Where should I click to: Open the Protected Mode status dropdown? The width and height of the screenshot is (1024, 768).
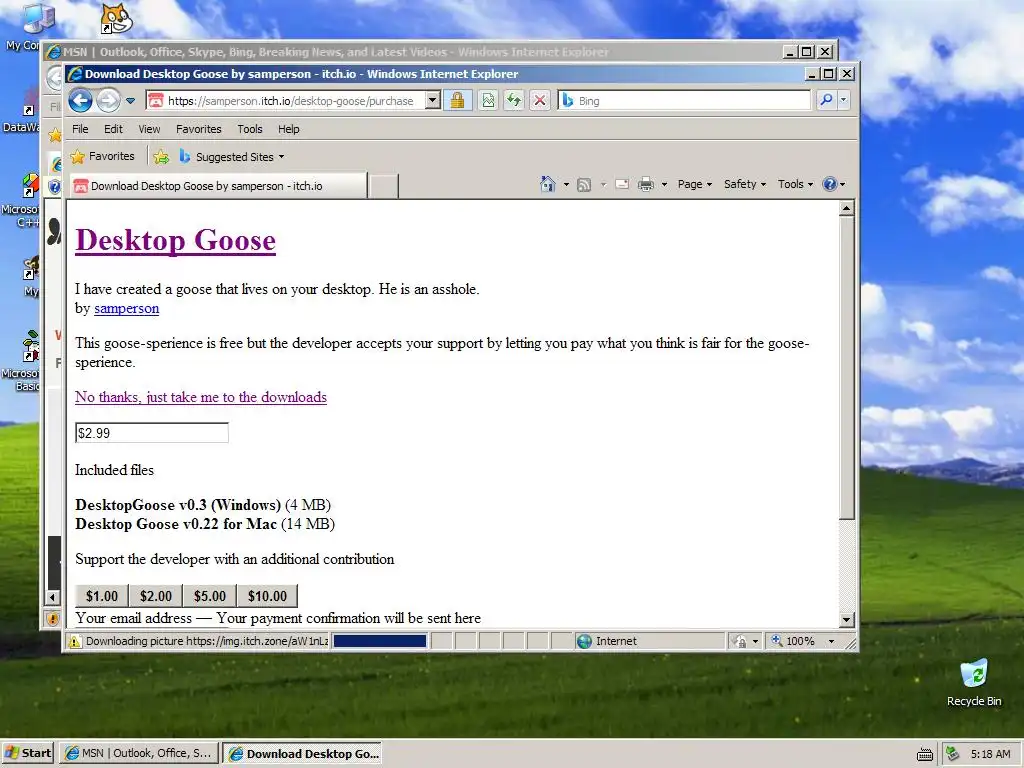(x=746, y=641)
